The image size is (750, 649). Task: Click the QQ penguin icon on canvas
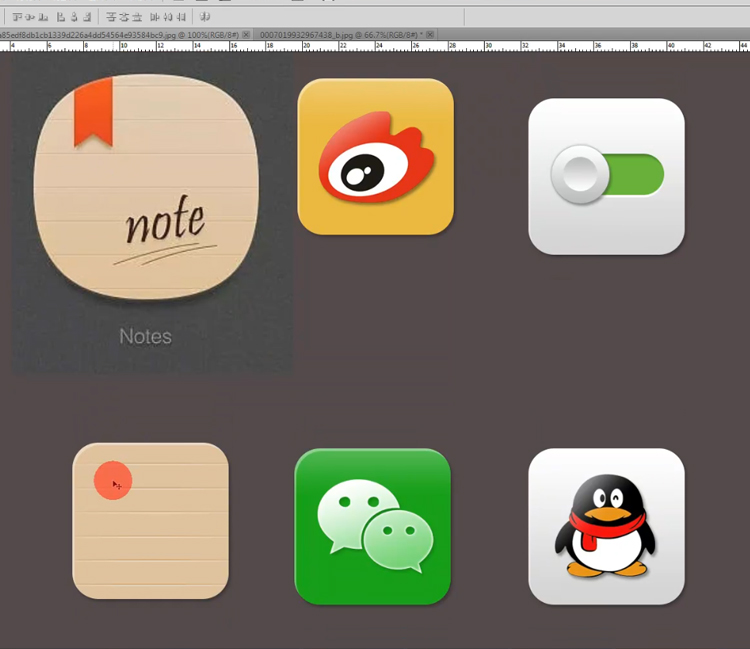(x=607, y=527)
